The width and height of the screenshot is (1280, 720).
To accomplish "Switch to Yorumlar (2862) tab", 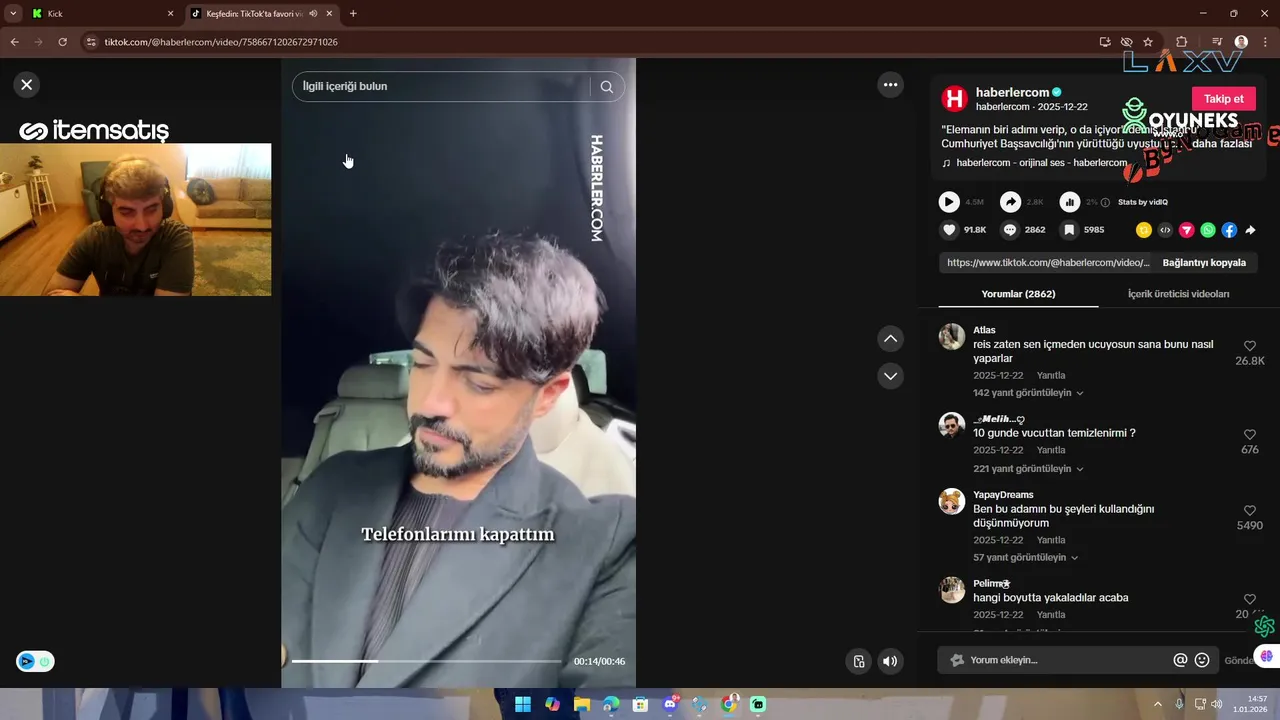I will tap(1018, 294).
